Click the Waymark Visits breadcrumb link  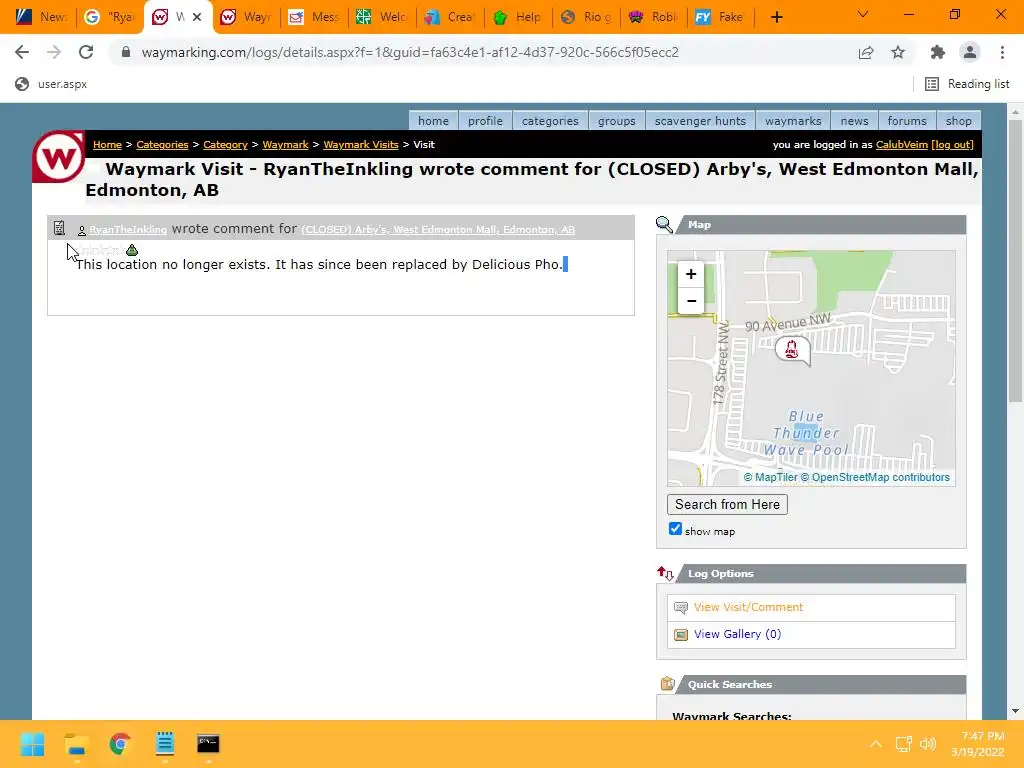tap(360, 144)
